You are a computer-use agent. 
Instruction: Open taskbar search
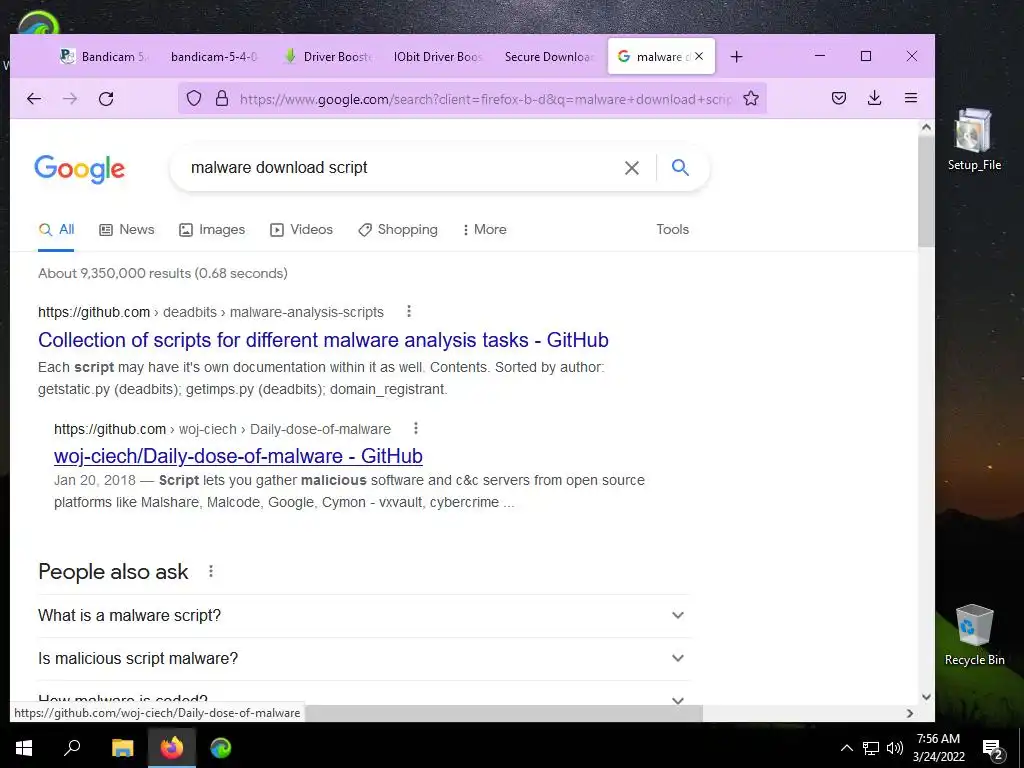tap(72, 748)
